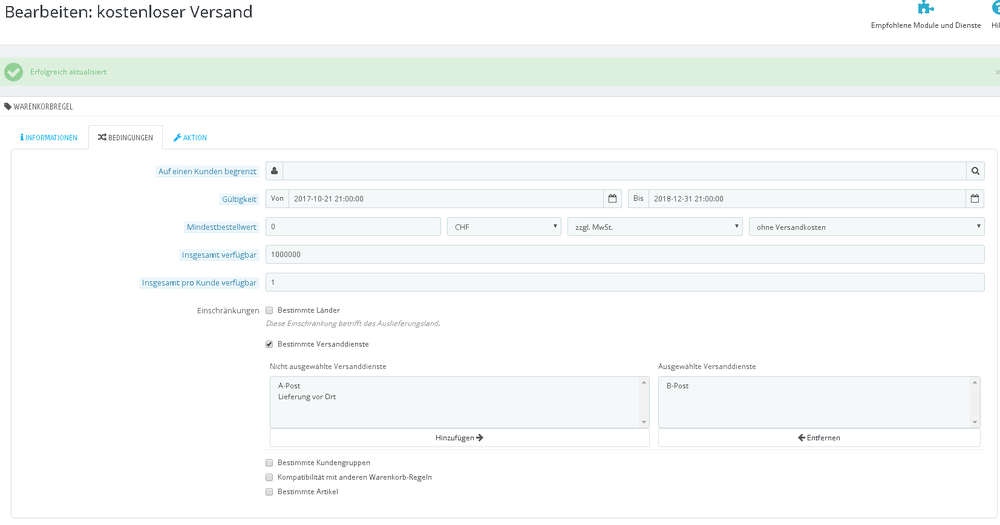Viewport: 1000px width, 525px height.
Task: Expand the zzgl. MwSt. tax dropdown
Action: (x=655, y=226)
